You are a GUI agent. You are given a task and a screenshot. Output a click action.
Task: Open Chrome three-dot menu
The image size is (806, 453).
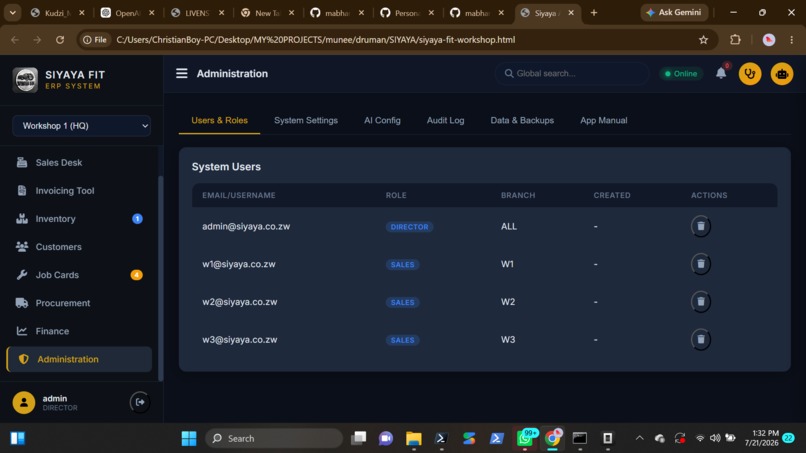(792, 40)
